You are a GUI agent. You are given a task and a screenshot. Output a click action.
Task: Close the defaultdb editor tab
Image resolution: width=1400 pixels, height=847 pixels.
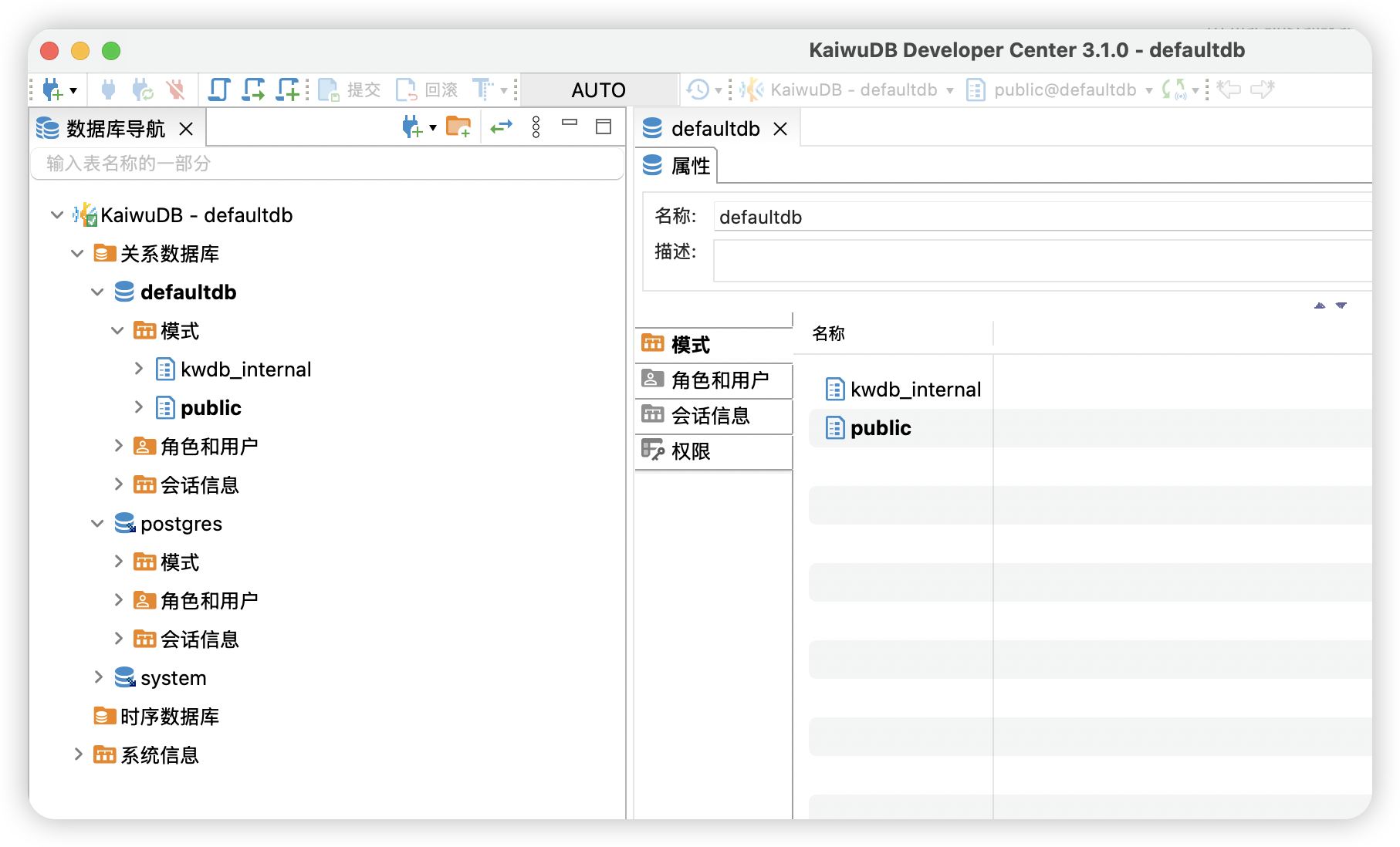tap(780, 129)
